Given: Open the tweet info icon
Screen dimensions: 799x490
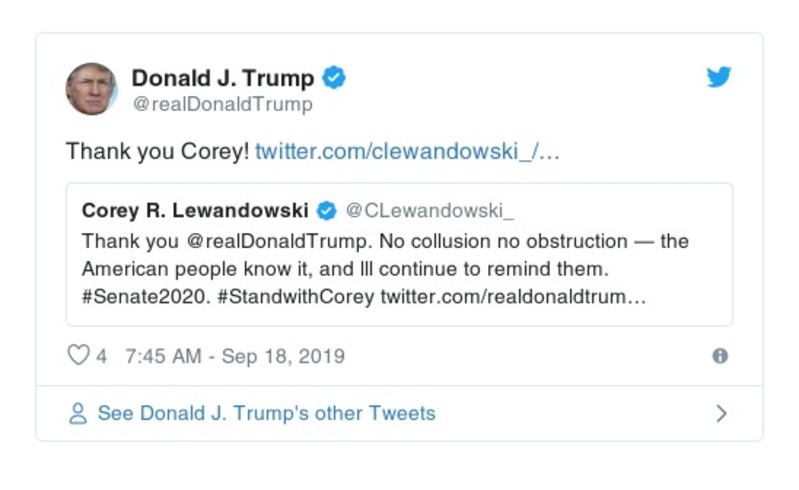Looking at the screenshot, I should pos(719,356).
